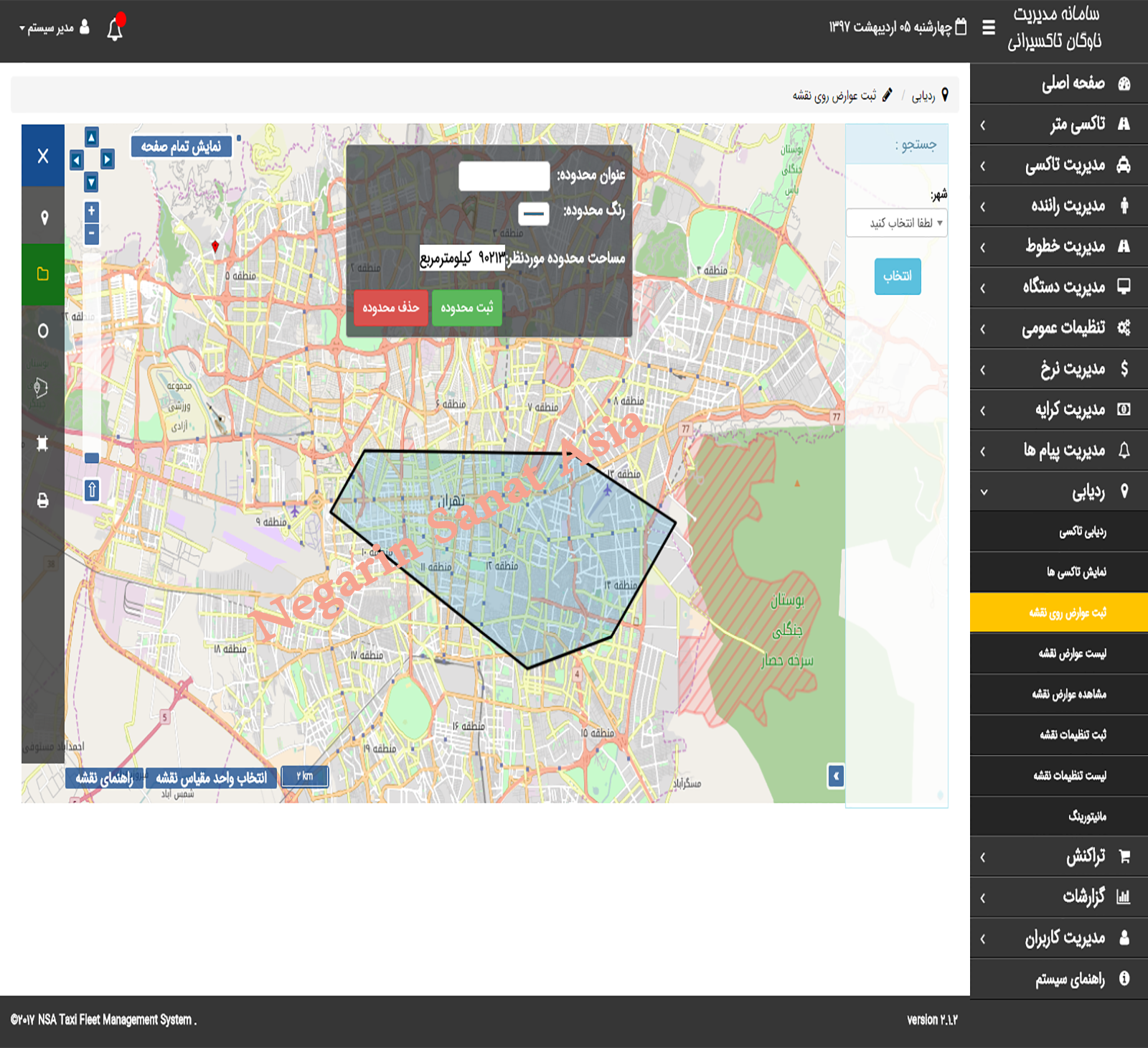Open notifications bell icon in header
1148x1048 pixels.
[115, 29]
